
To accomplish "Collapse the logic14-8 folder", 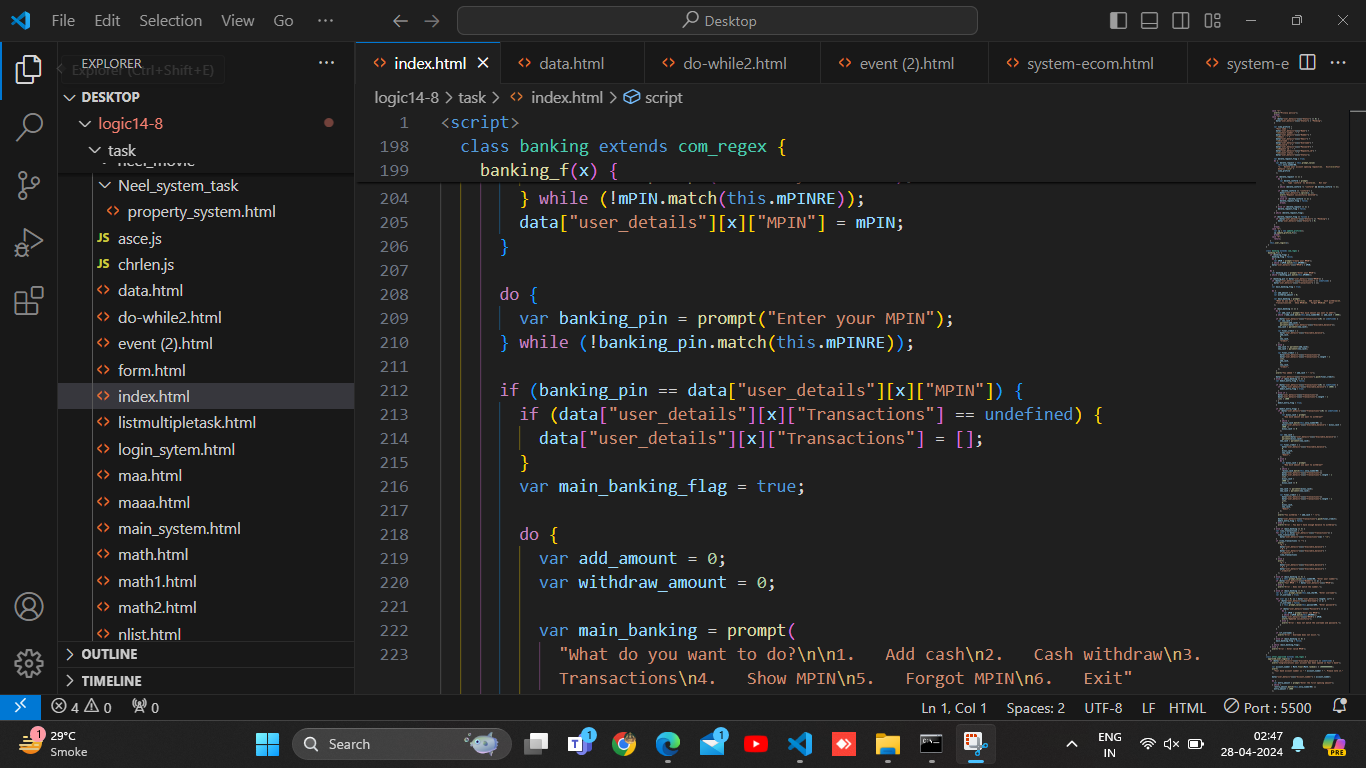I will (x=130, y=124).
